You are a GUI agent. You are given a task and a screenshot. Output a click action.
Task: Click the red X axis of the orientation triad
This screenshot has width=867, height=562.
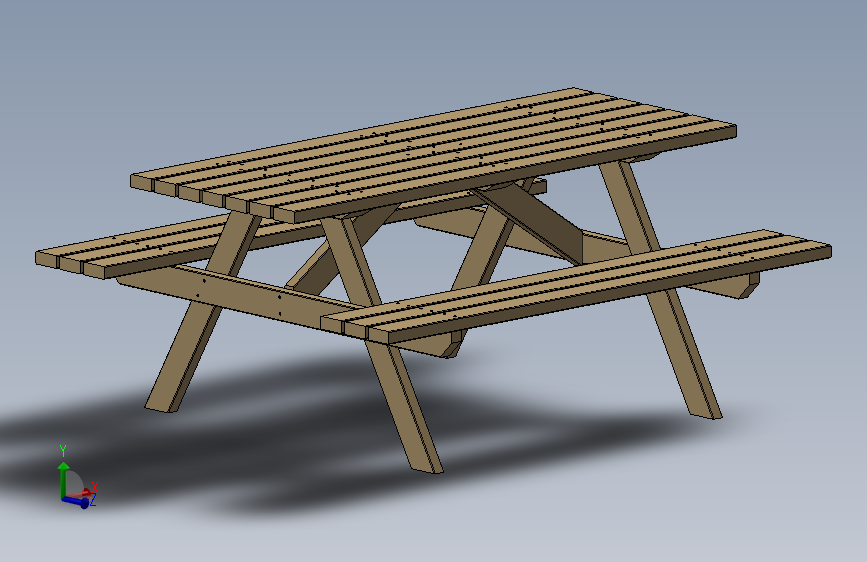[80, 493]
